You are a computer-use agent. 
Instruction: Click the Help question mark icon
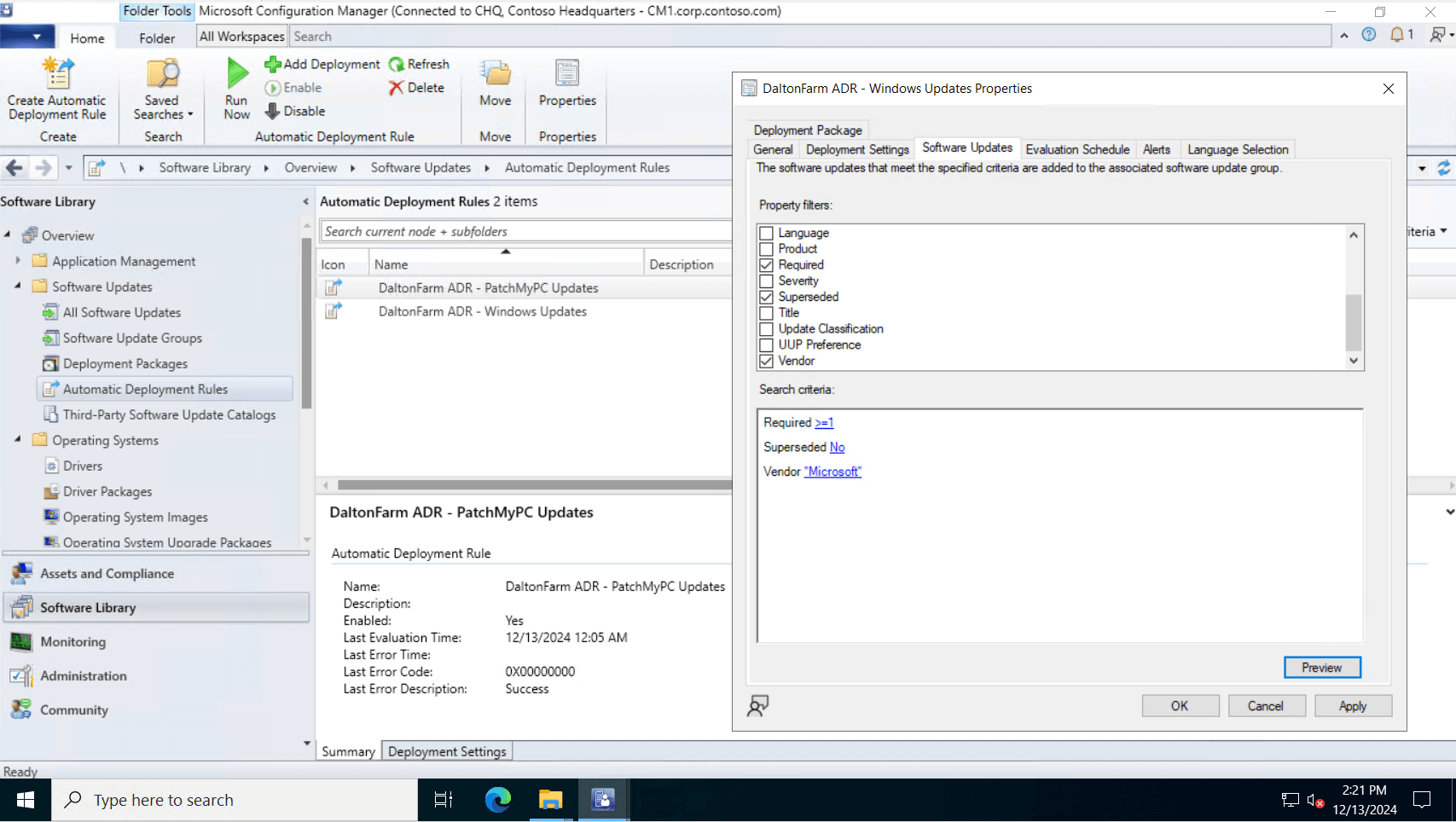[x=1369, y=35]
